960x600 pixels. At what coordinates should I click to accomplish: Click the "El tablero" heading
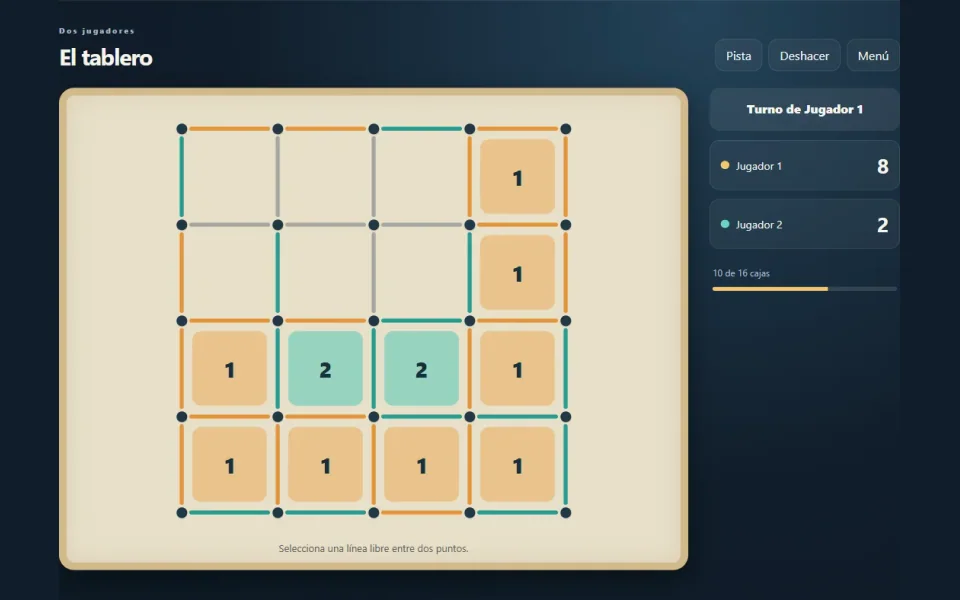106,58
